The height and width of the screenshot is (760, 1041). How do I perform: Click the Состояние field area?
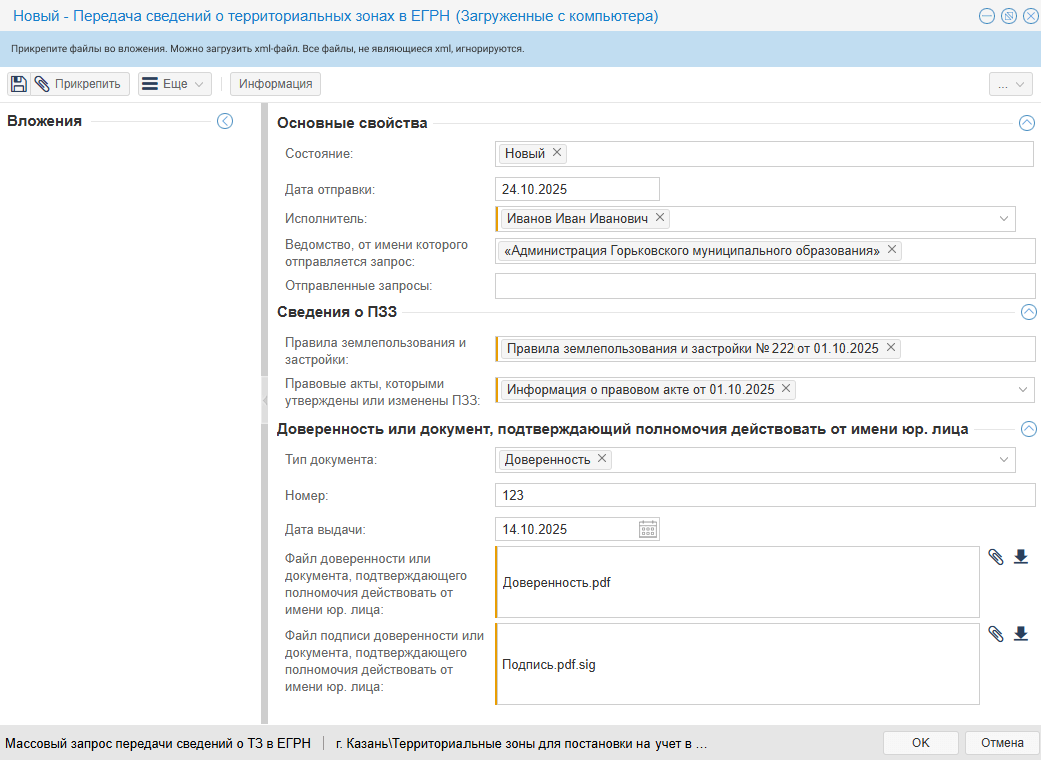[764, 154]
